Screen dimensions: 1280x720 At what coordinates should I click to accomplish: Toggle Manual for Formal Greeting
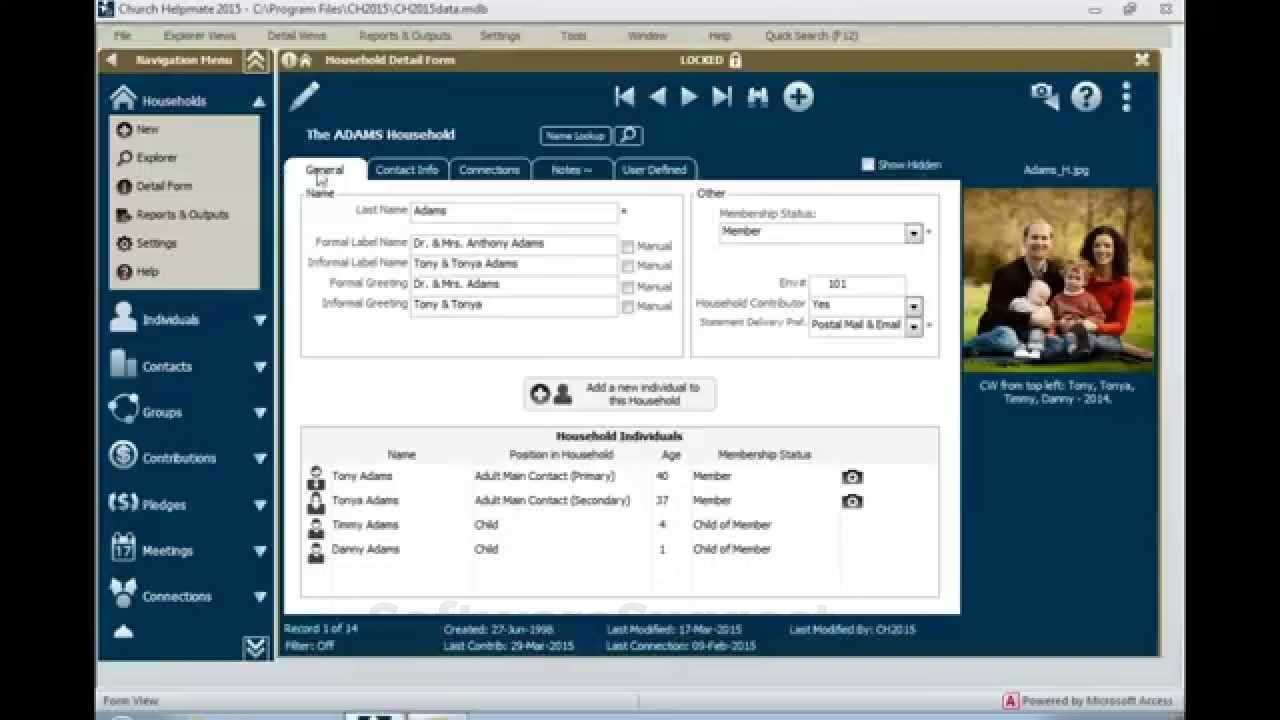click(x=628, y=286)
